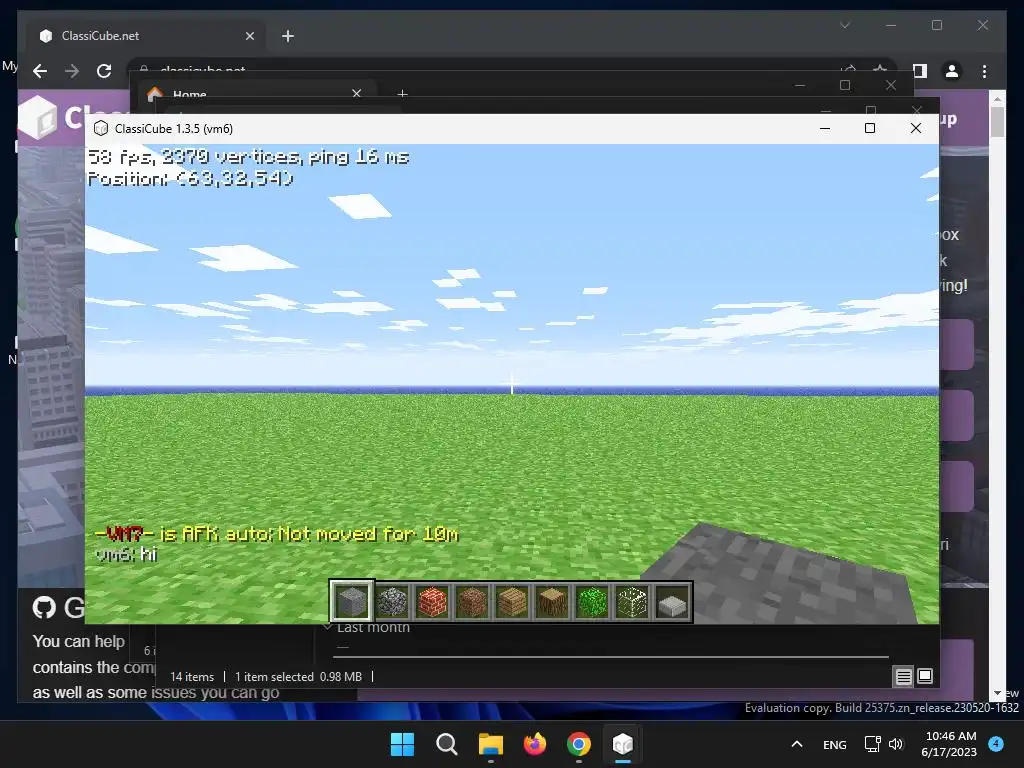Open the Windows Start menu
Viewport: 1024px width, 768px height.
pyautogui.click(x=402, y=744)
